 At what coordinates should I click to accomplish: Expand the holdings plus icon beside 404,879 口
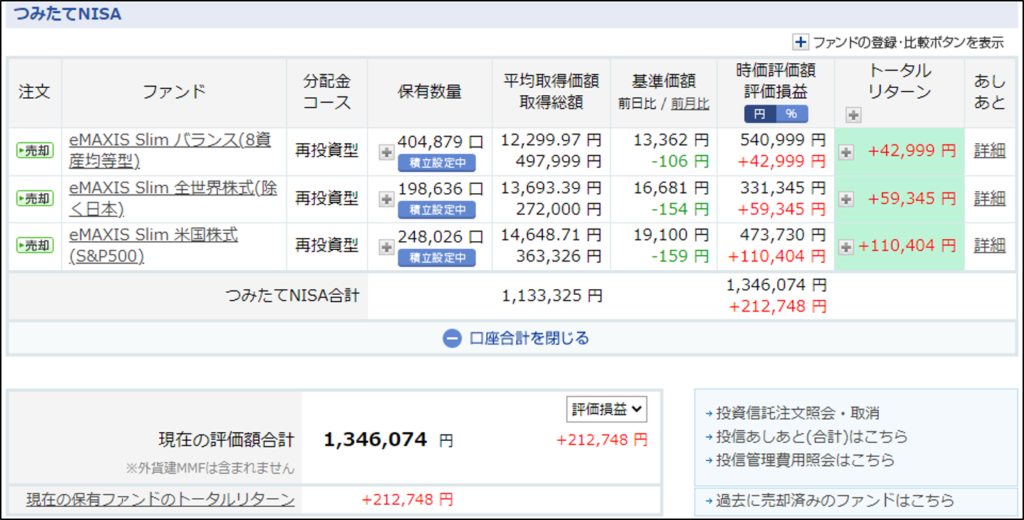tap(387, 152)
